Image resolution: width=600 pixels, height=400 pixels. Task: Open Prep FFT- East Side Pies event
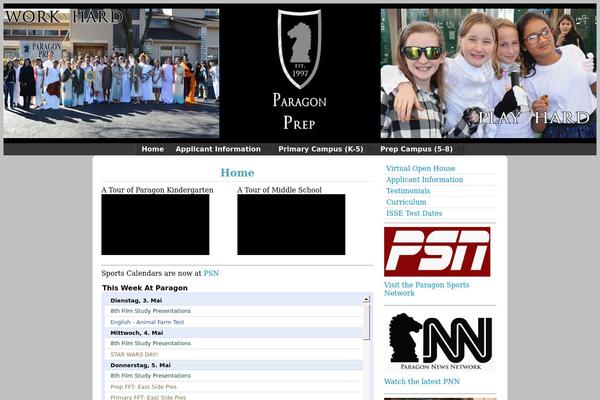point(143,387)
